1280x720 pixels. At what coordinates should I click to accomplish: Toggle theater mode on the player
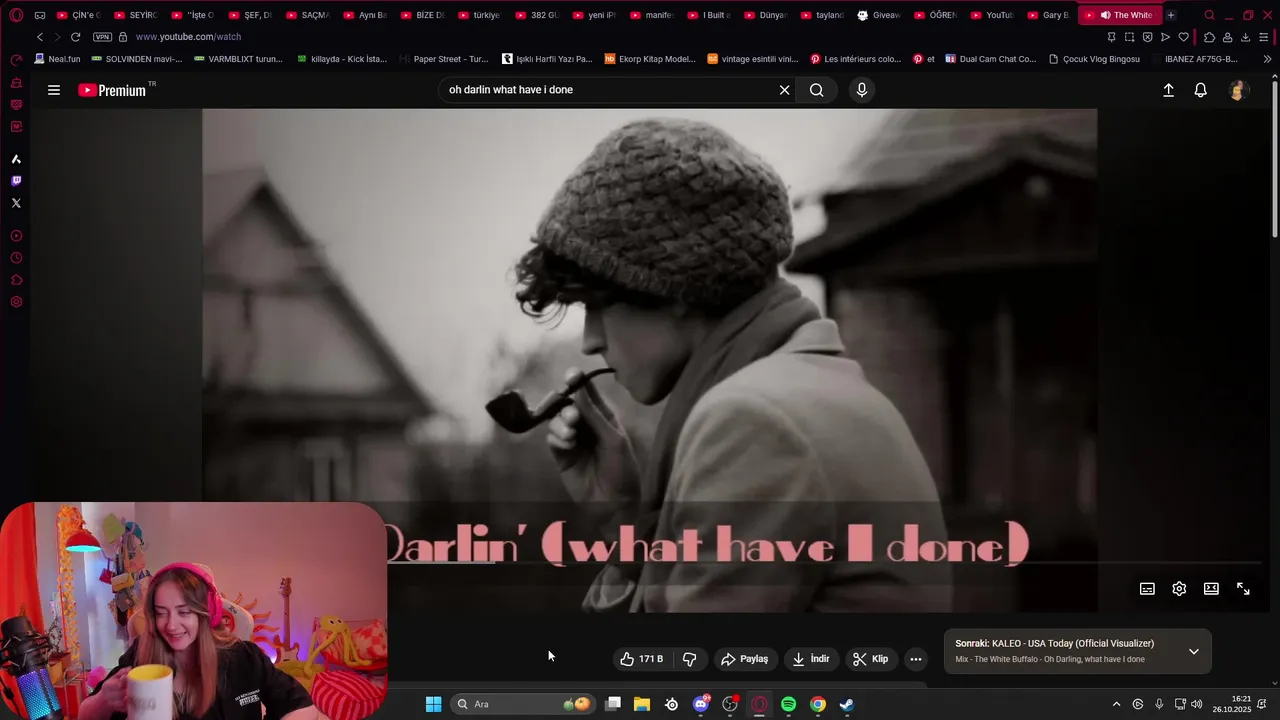(1211, 589)
